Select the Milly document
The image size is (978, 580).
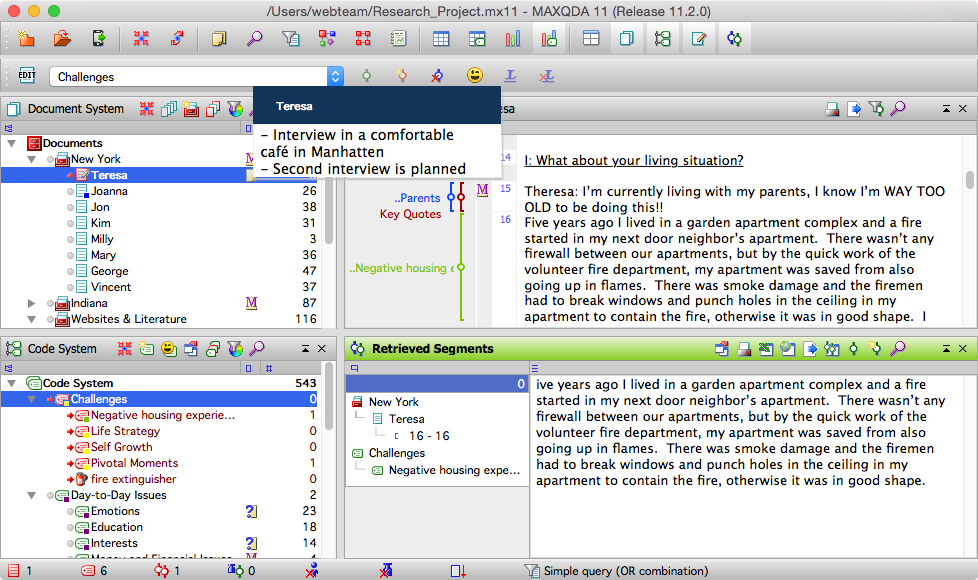102,239
